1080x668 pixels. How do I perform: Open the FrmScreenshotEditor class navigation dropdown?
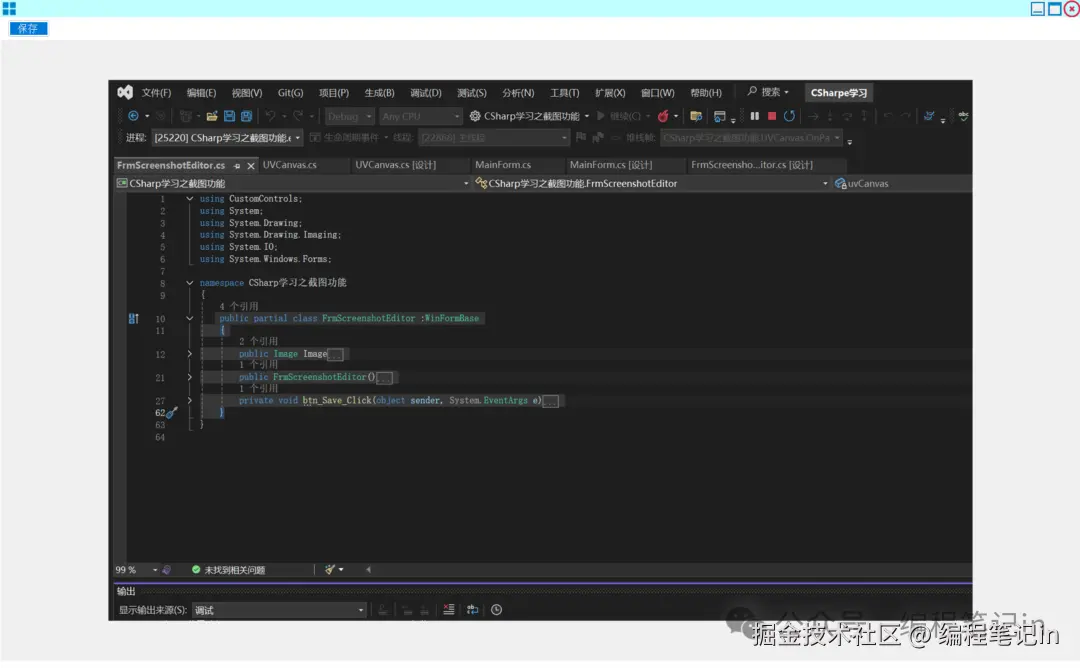coord(652,183)
